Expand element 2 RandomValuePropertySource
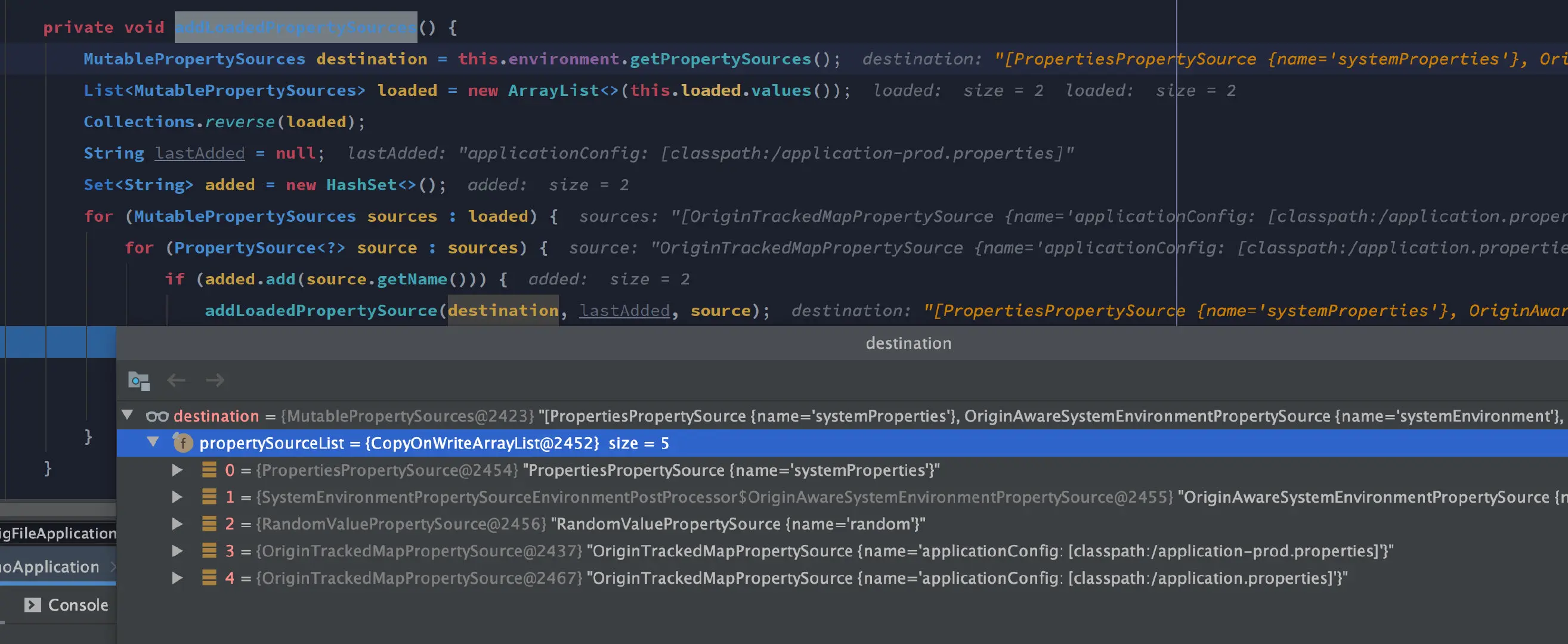This screenshot has height=644, width=1568. [x=177, y=524]
